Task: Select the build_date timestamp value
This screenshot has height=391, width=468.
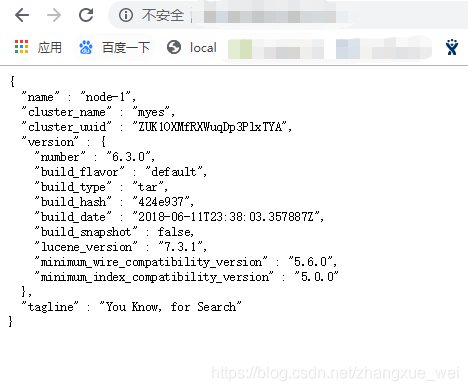Action: click(226, 217)
